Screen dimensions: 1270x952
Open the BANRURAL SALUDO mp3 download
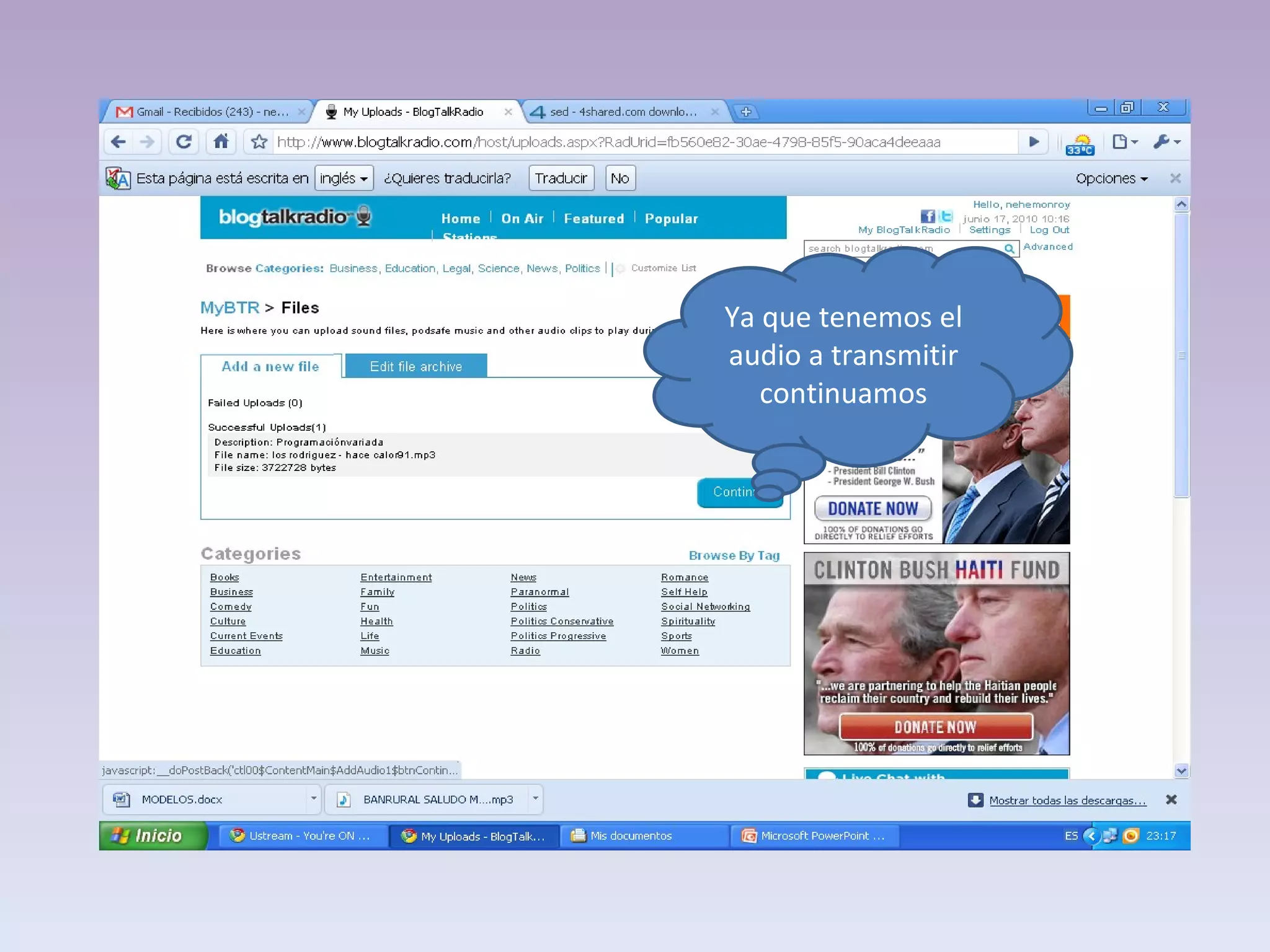click(428, 800)
